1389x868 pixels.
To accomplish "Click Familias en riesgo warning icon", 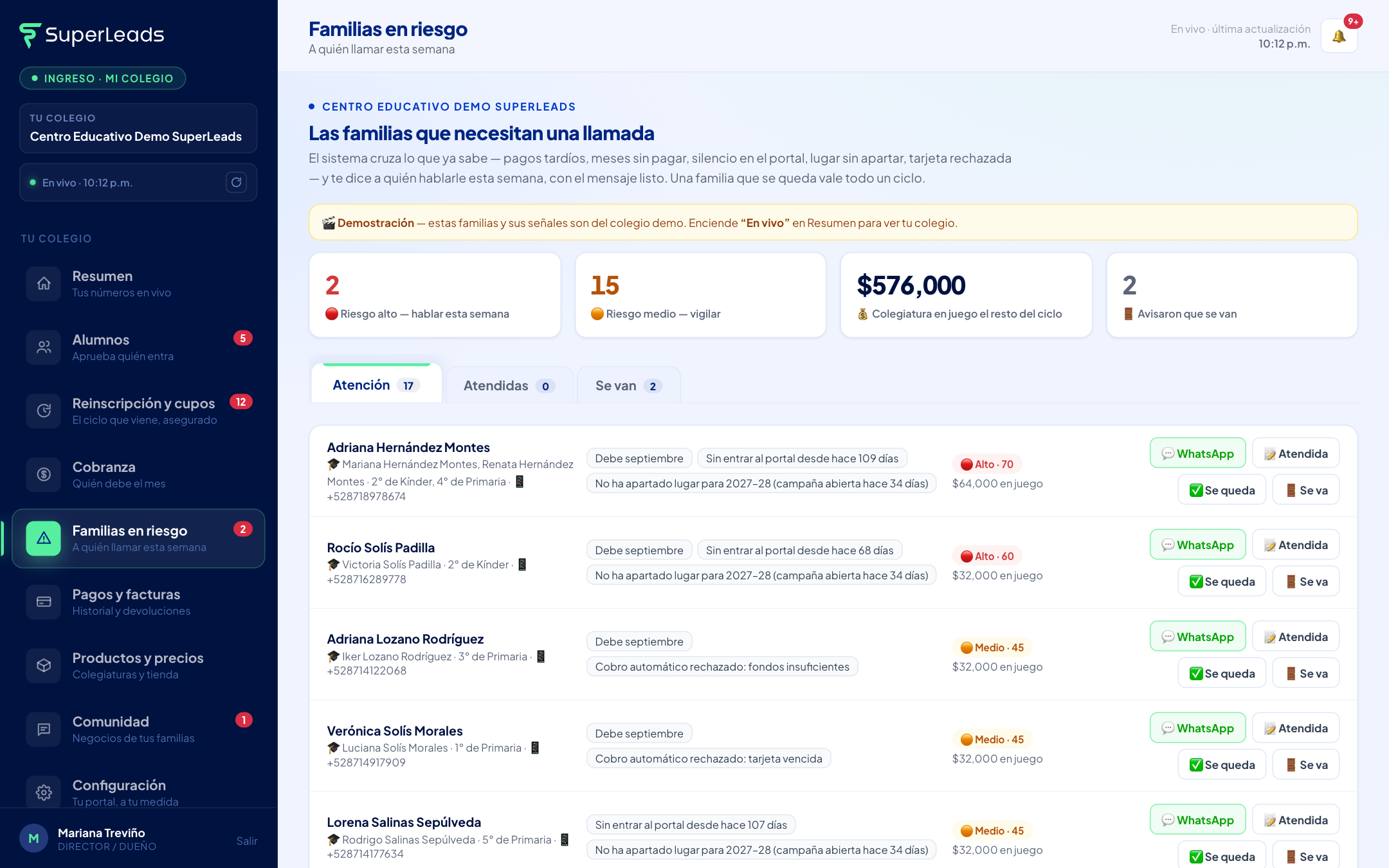I will point(44,538).
